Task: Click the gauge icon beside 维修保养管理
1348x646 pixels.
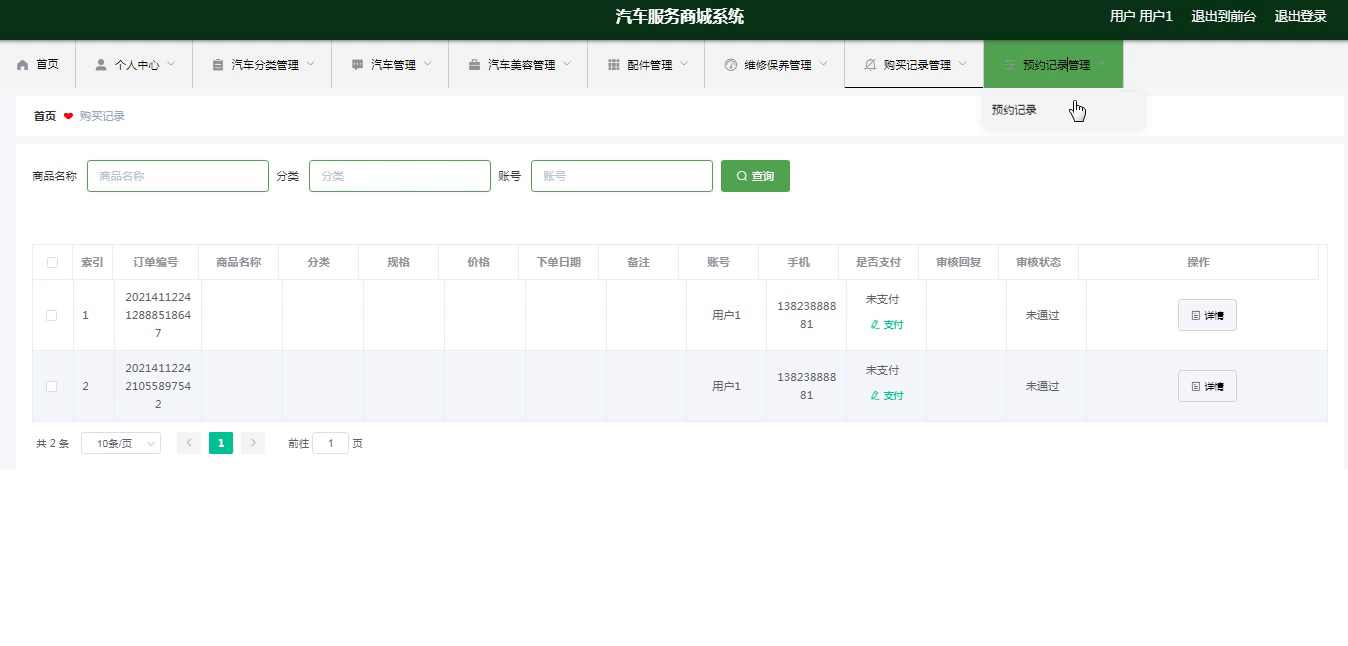Action: pos(730,65)
